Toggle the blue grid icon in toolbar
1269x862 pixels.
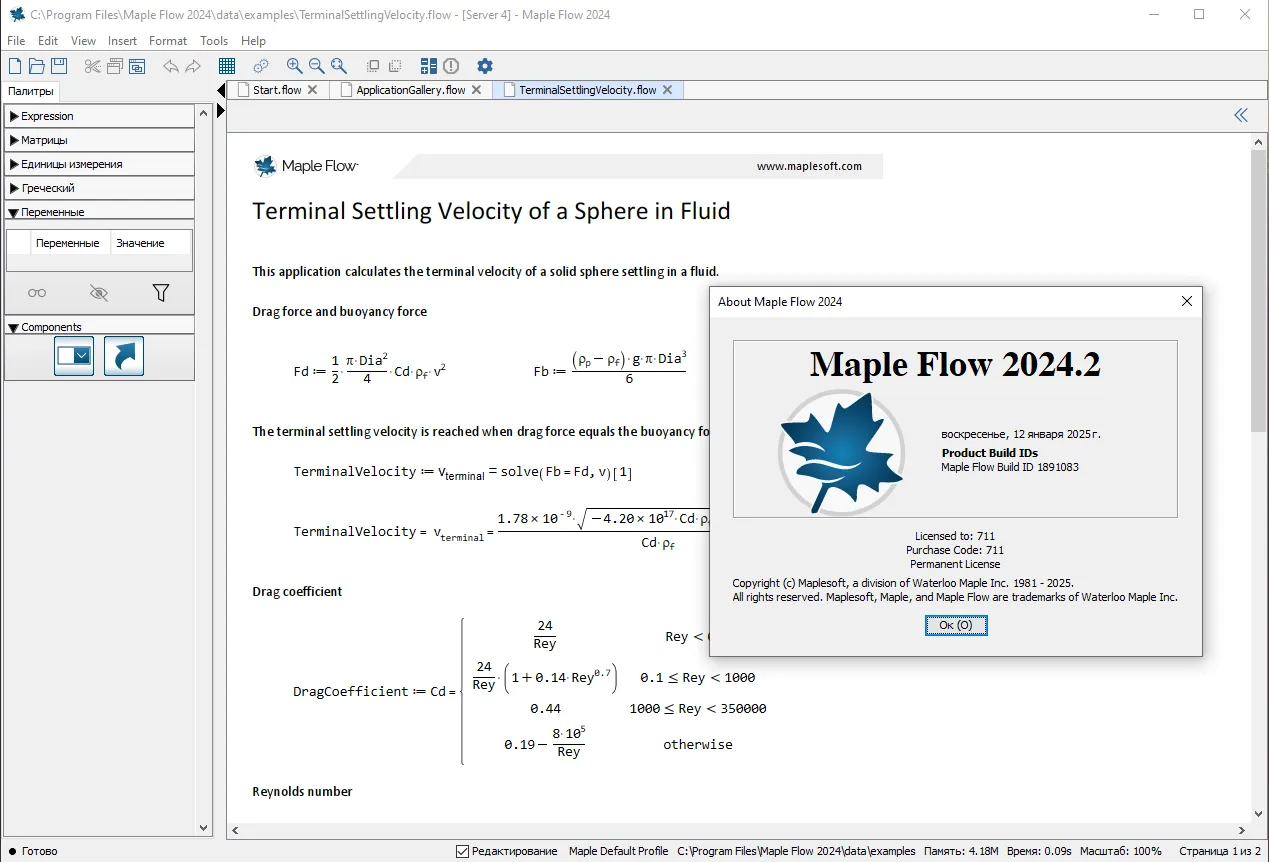click(x=227, y=66)
